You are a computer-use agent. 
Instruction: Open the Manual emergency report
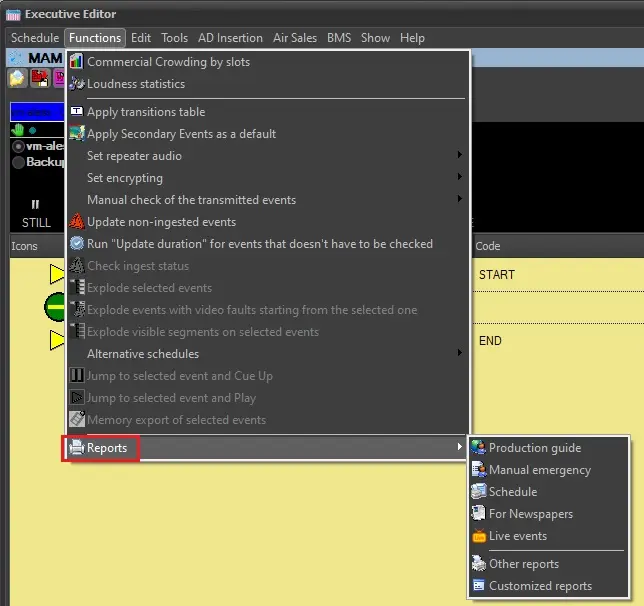[539, 470]
